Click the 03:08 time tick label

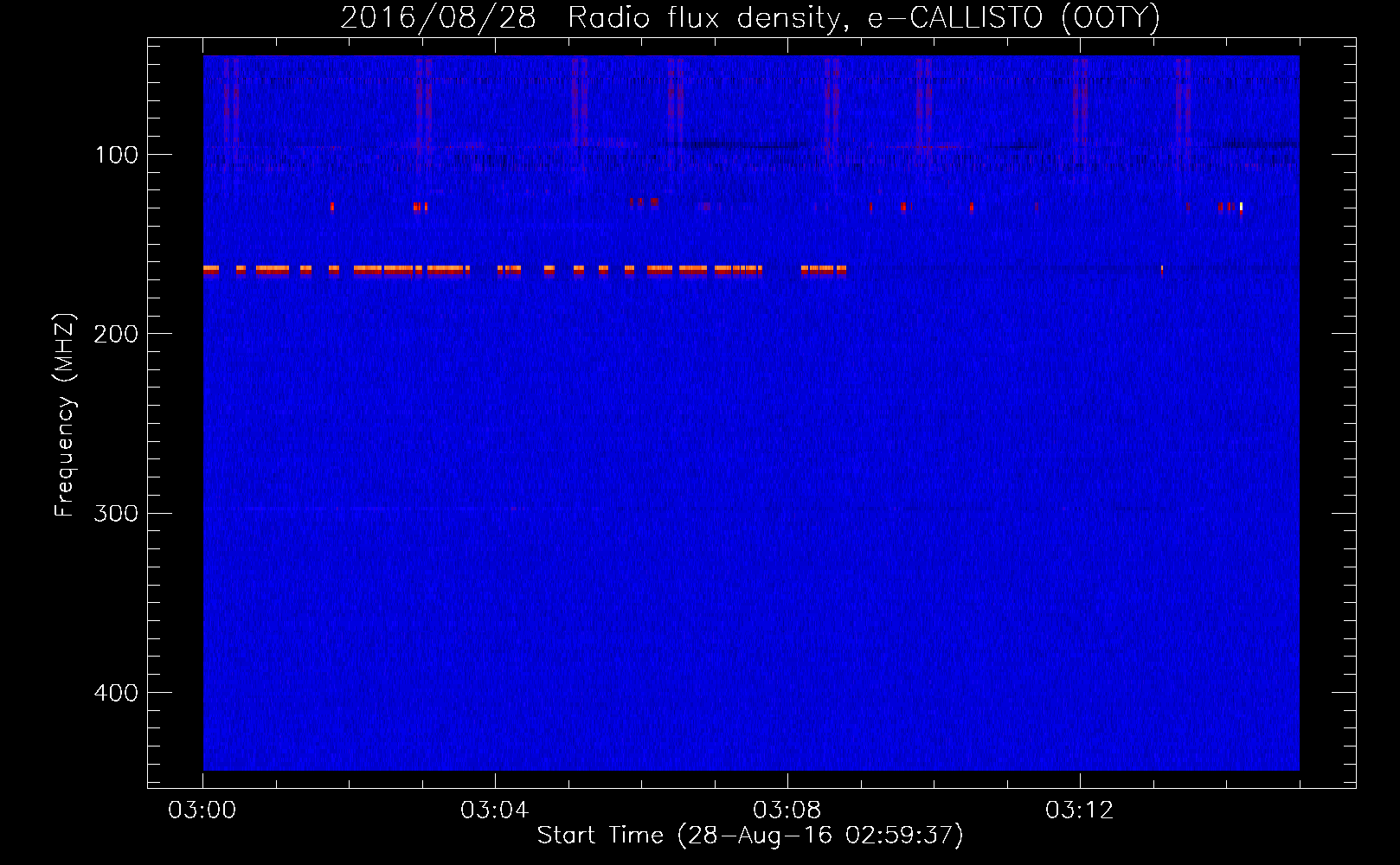[787, 811]
